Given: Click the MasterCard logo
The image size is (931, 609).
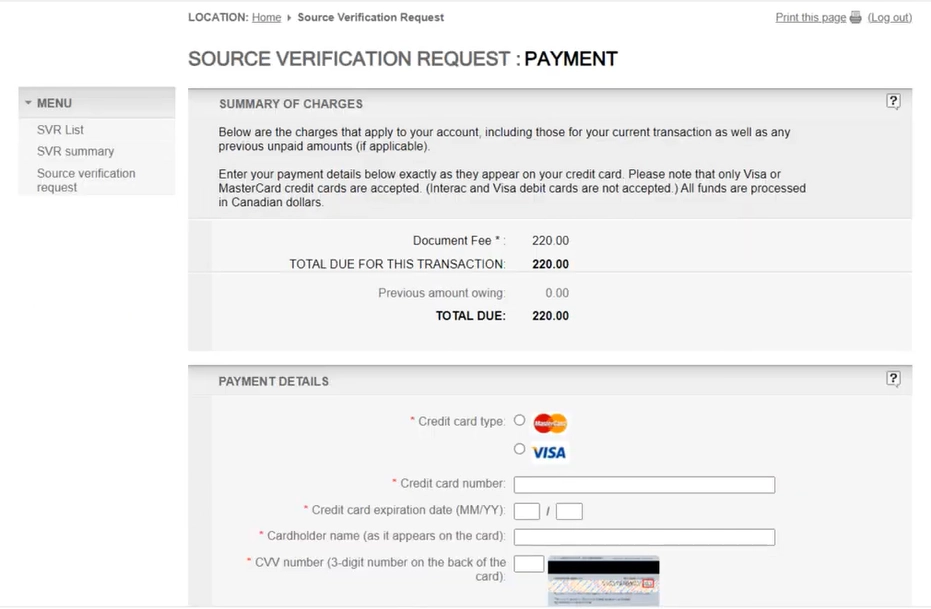Looking at the screenshot, I should click(550, 423).
